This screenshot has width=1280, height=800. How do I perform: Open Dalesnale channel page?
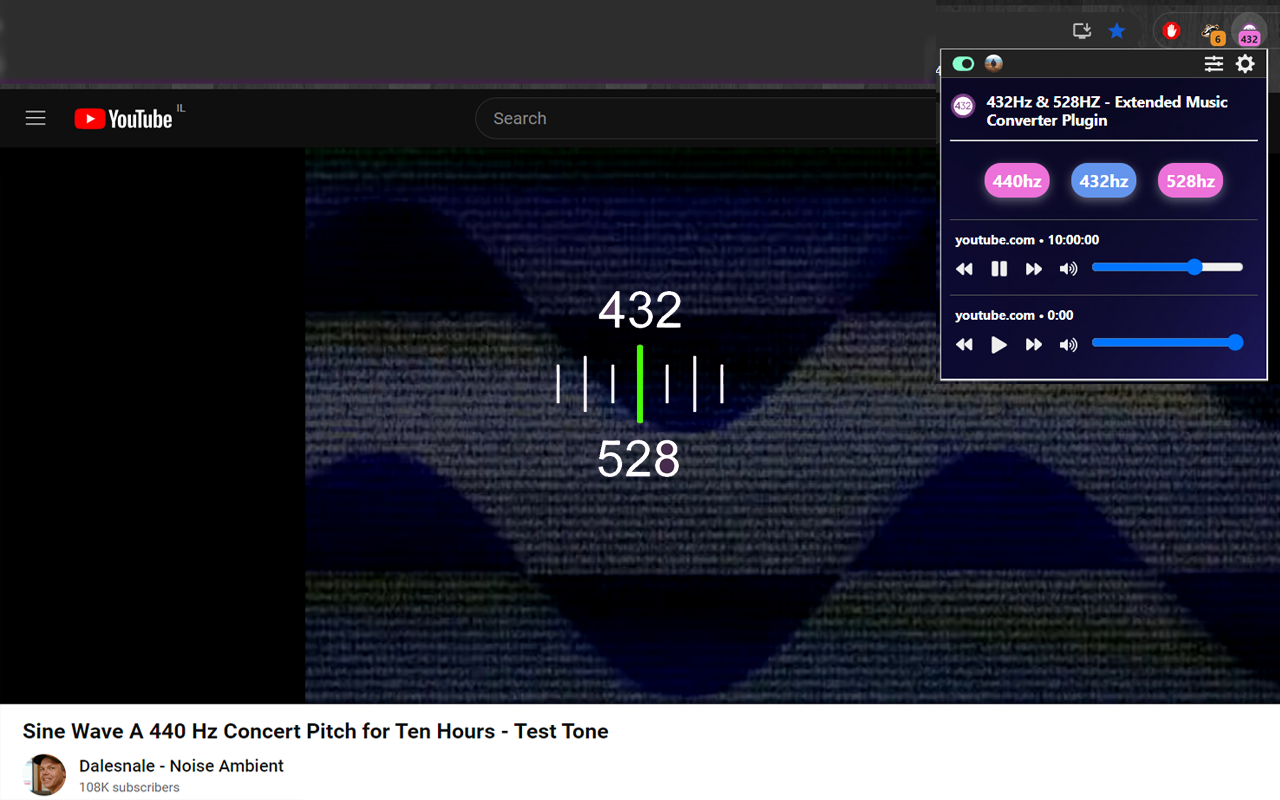(181, 765)
